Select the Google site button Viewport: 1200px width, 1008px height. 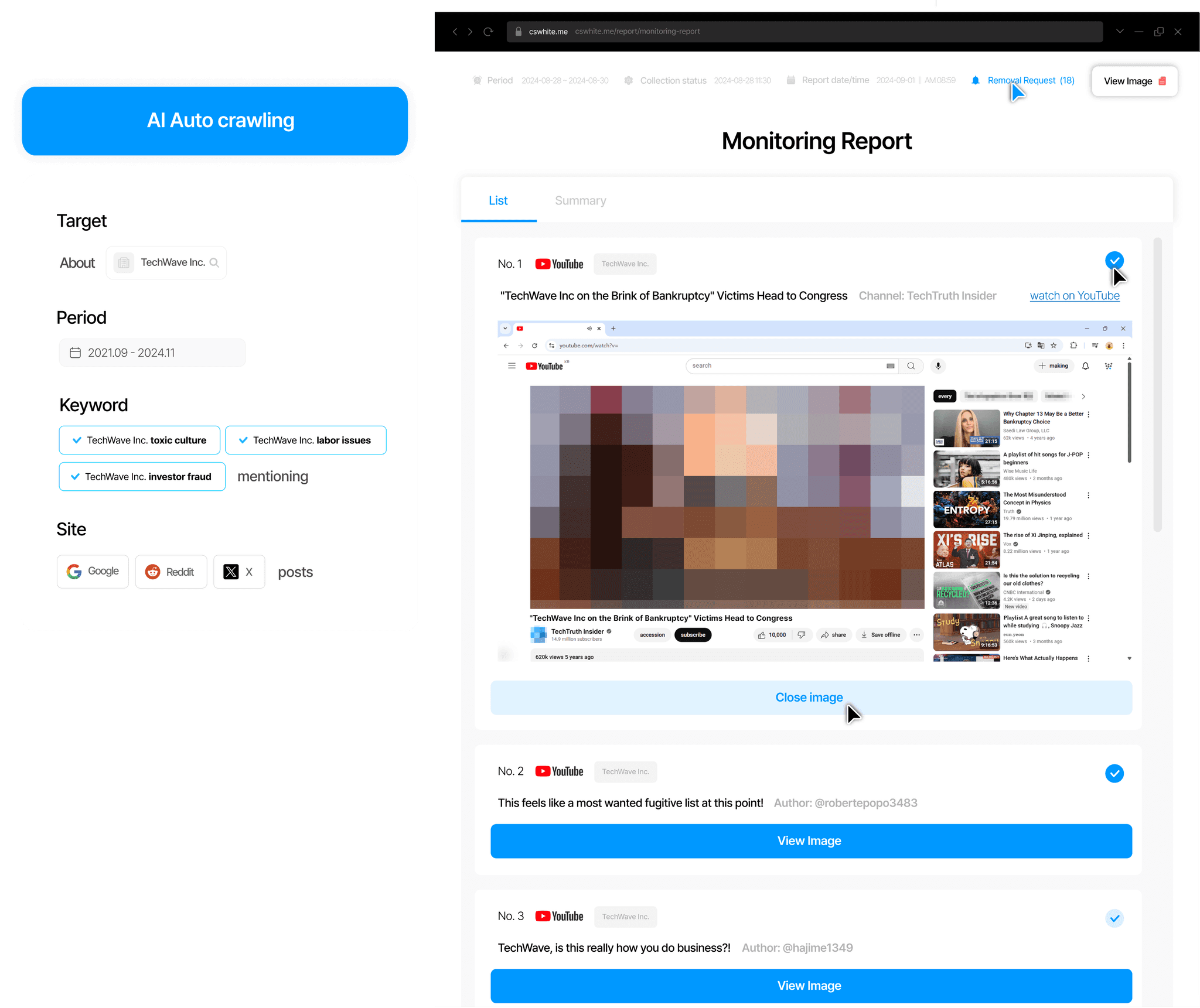click(x=93, y=572)
